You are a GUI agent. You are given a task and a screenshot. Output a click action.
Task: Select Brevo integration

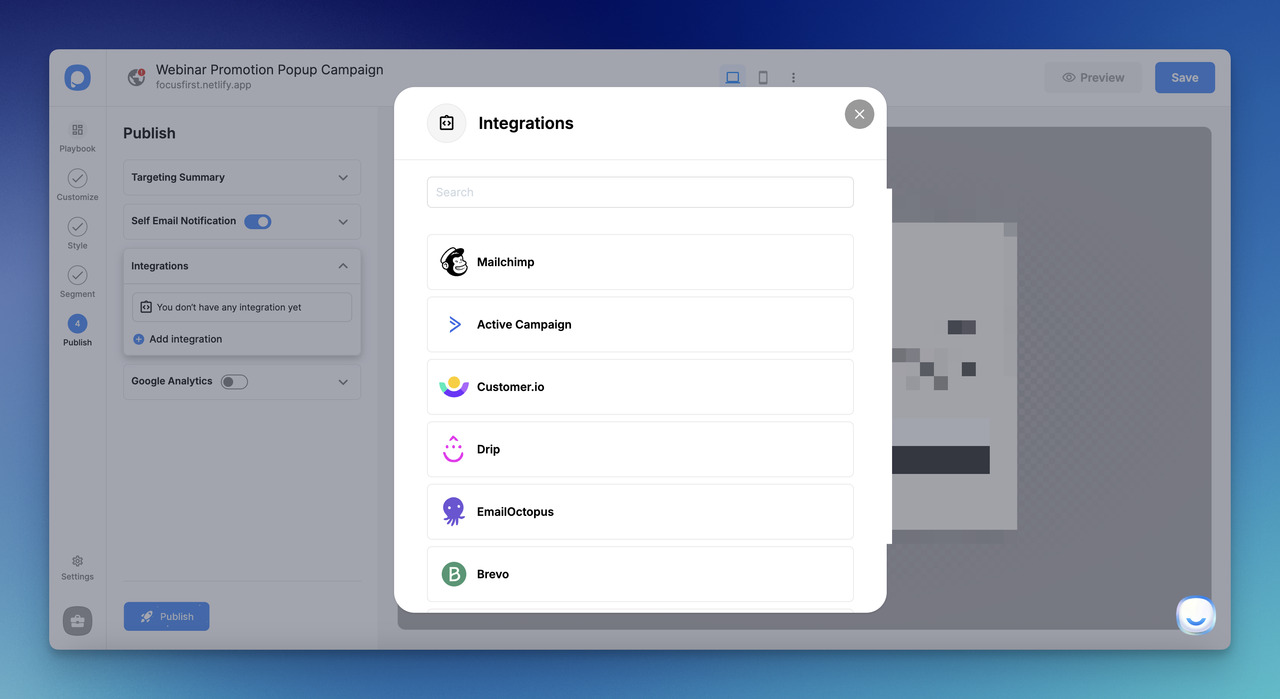pos(640,574)
